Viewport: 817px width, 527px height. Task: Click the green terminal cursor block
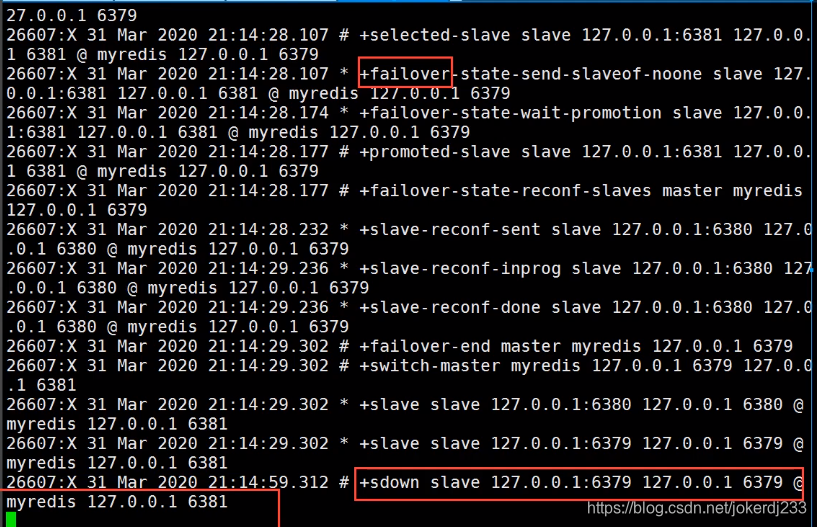(x=11, y=519)
